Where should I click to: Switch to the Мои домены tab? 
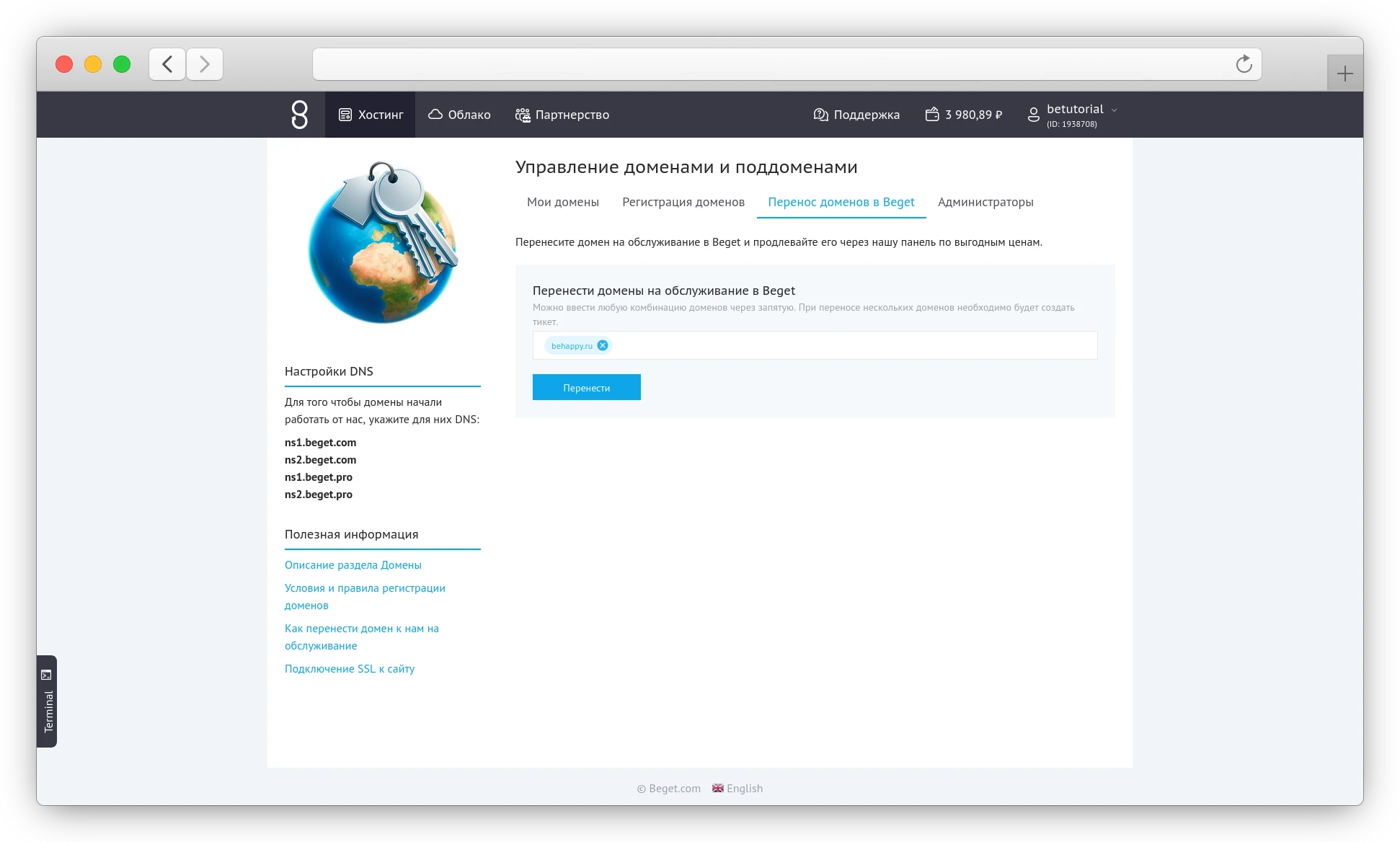click(x=563, y=203)
